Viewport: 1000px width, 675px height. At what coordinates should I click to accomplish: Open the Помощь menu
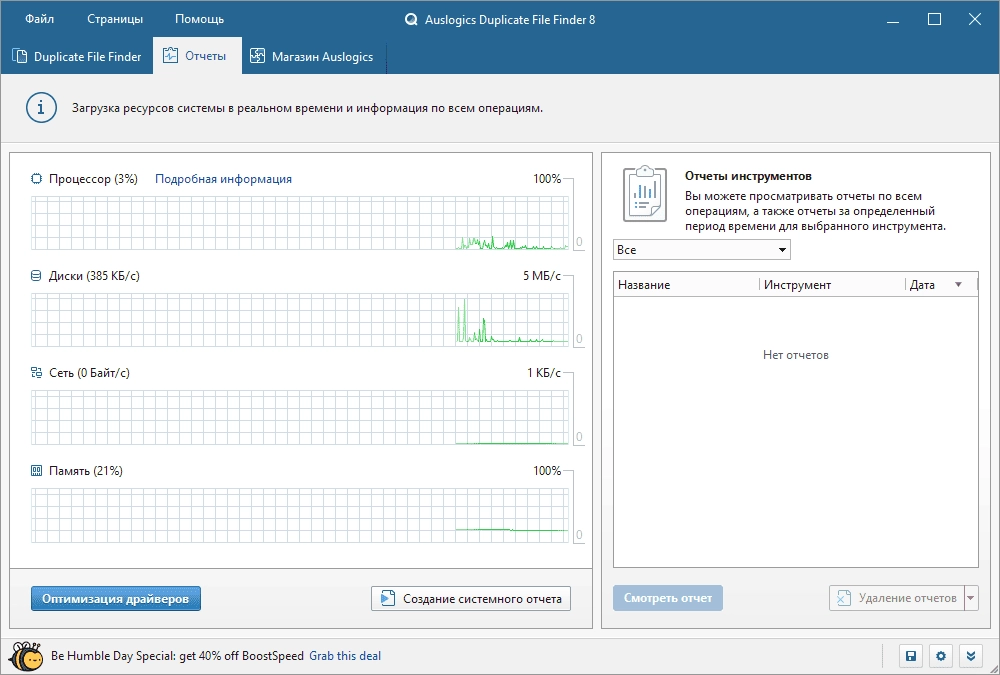[x=200, y=19]
